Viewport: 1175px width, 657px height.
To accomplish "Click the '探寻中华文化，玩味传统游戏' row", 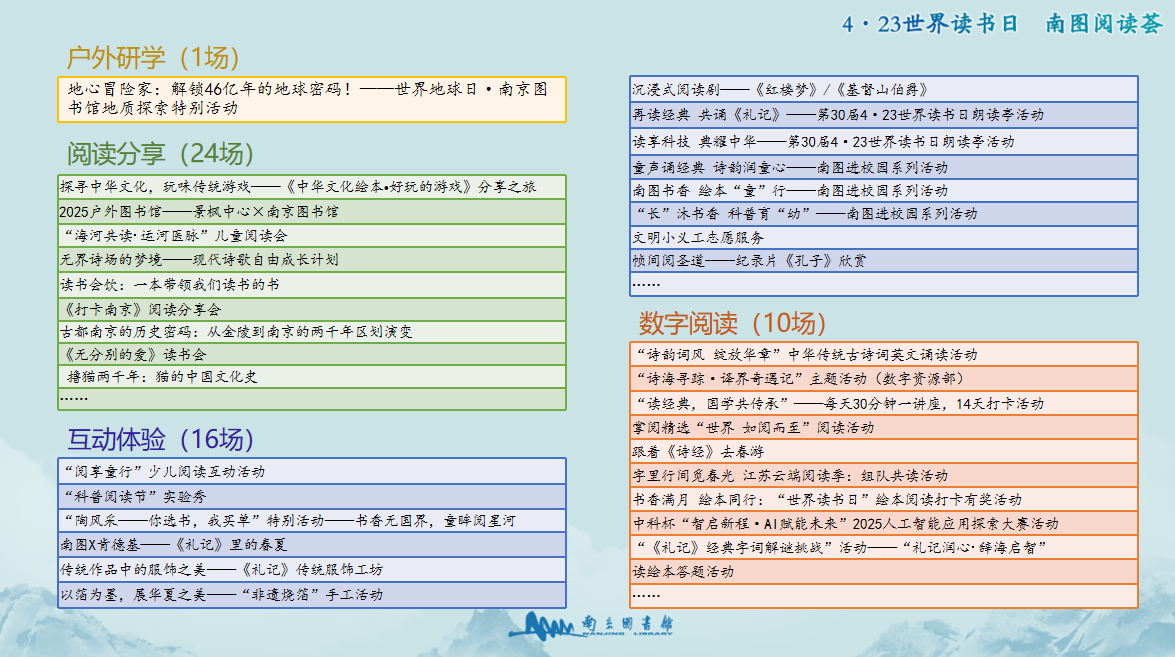I will tap(312, 187).
